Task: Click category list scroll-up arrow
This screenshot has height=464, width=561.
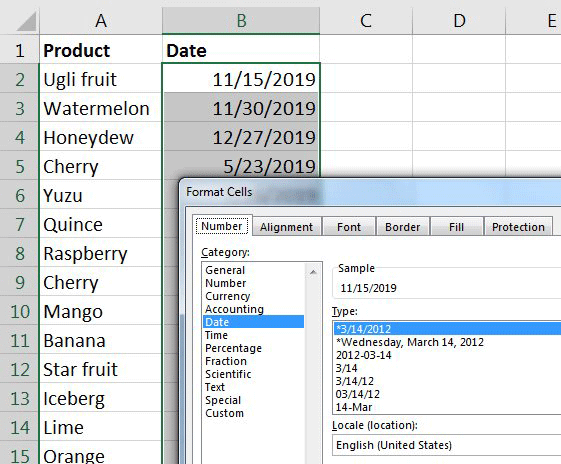Action: [313, 272]
